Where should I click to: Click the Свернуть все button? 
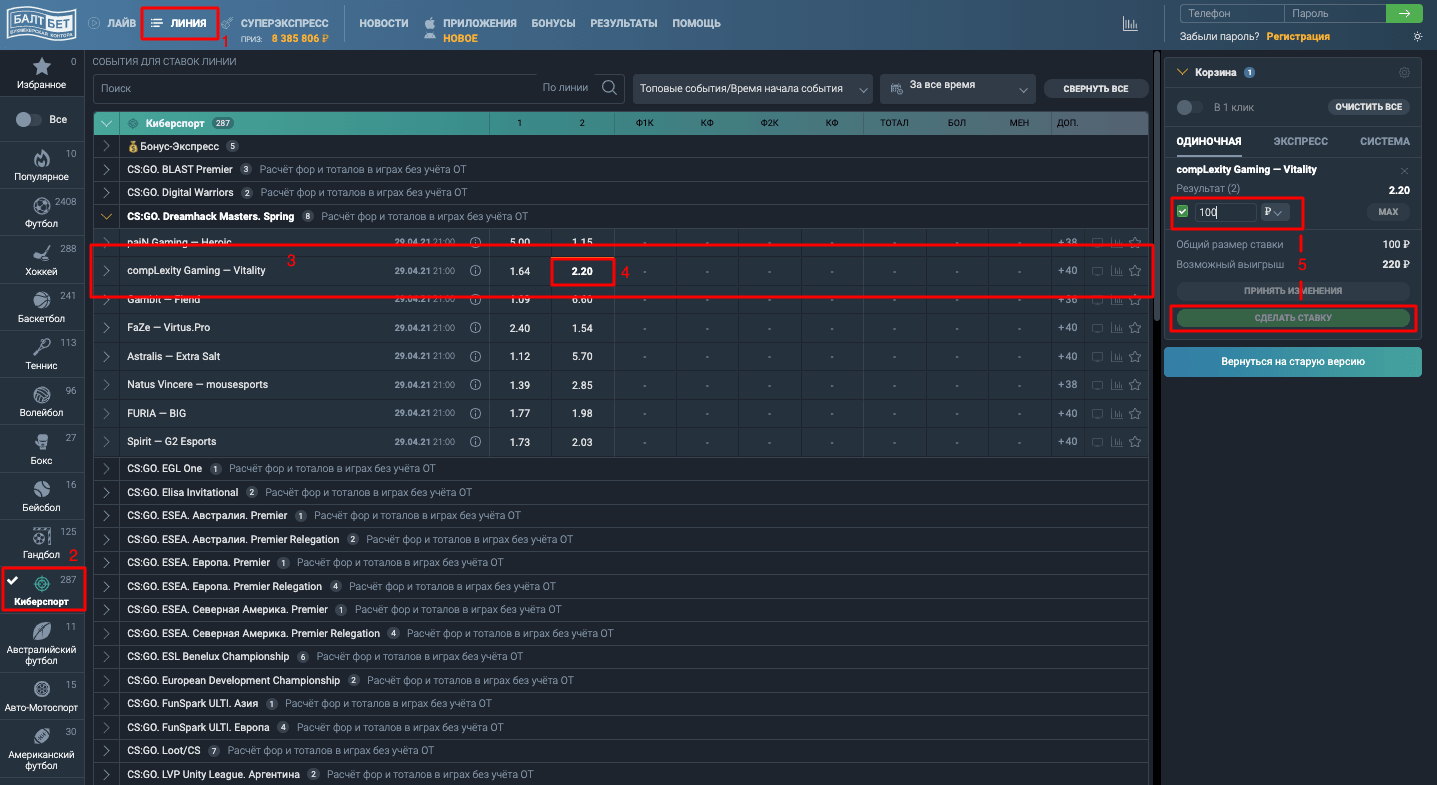(x=1096, y=89)
